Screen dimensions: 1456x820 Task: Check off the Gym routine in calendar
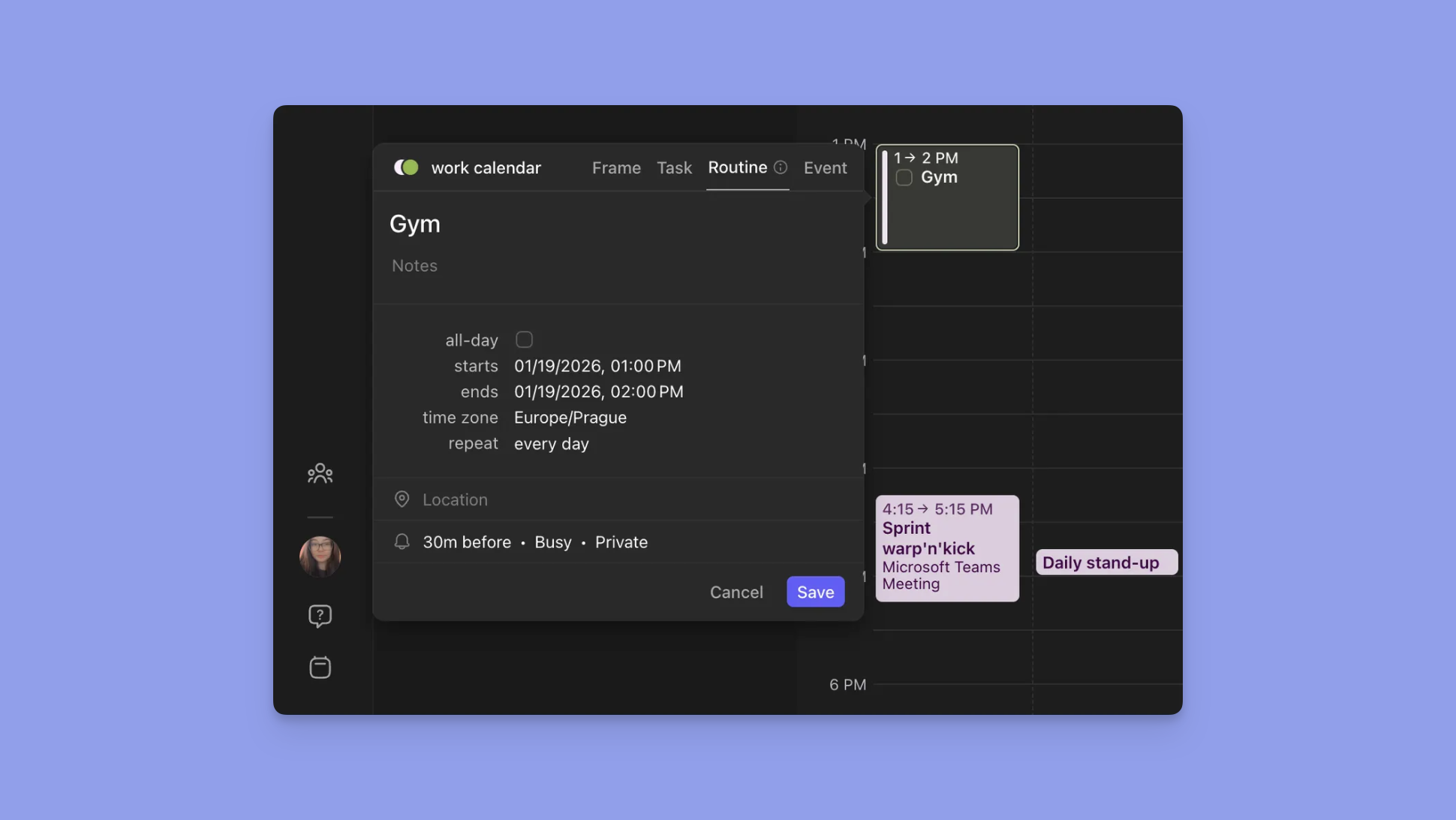pyautogui.click(x=904, y=178)
